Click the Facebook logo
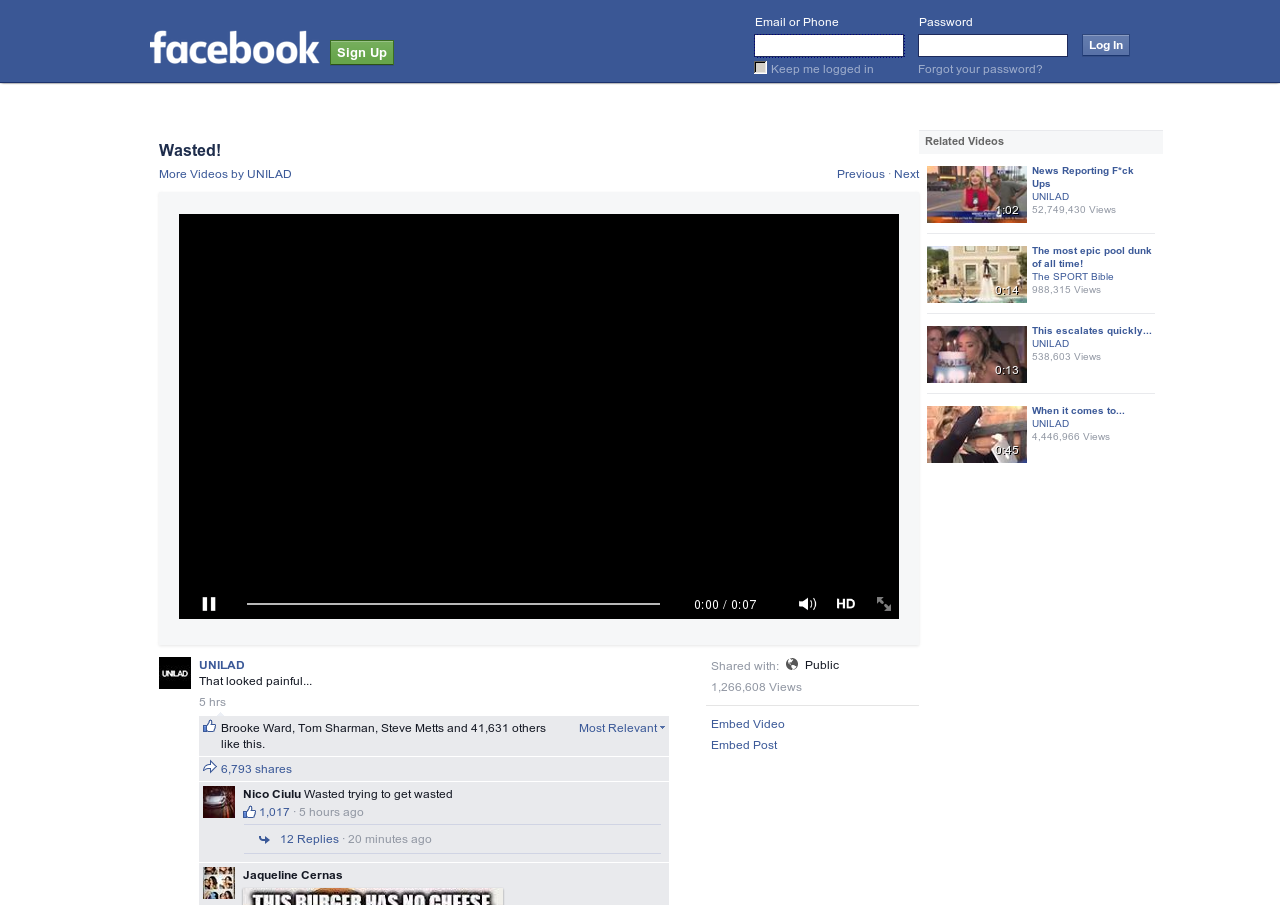This screenshot has width=1280, height=905. point(235,48)
